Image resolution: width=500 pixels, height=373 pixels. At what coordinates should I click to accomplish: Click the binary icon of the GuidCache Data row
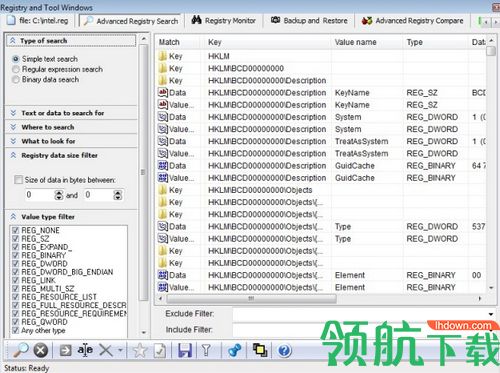[x=163, y=165]
